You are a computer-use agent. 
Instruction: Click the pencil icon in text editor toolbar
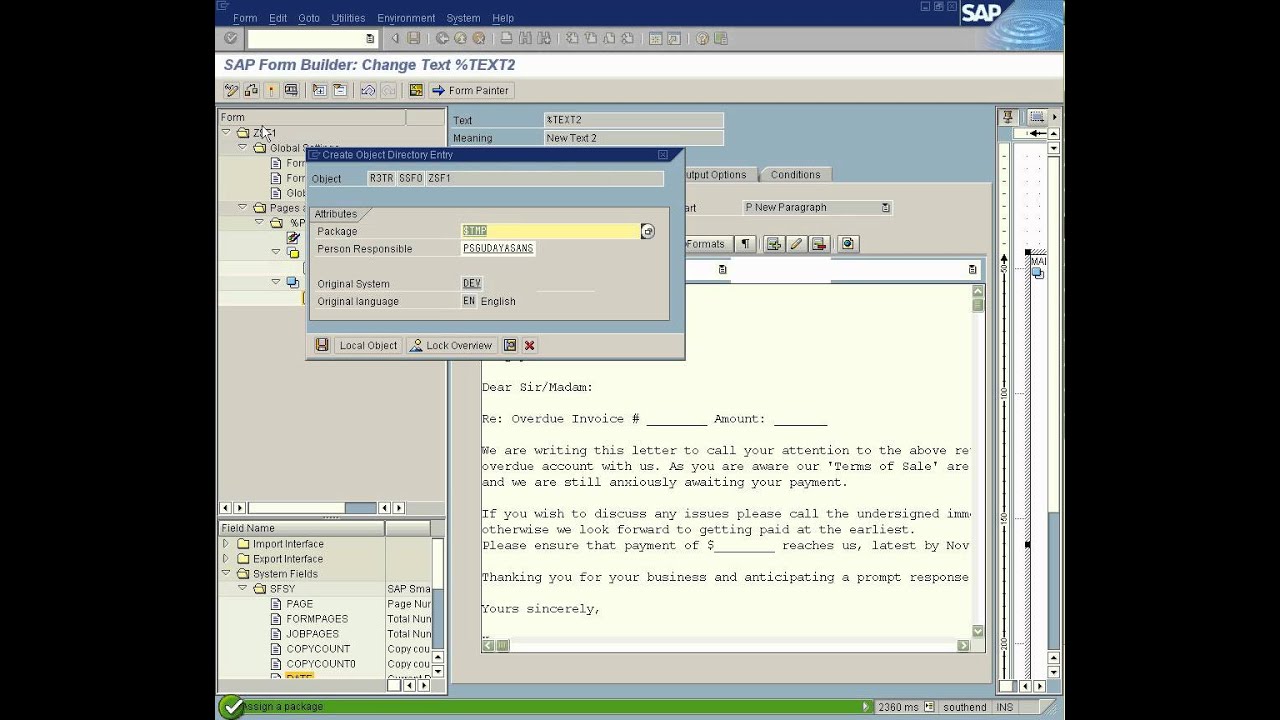(x=796, y=244)
